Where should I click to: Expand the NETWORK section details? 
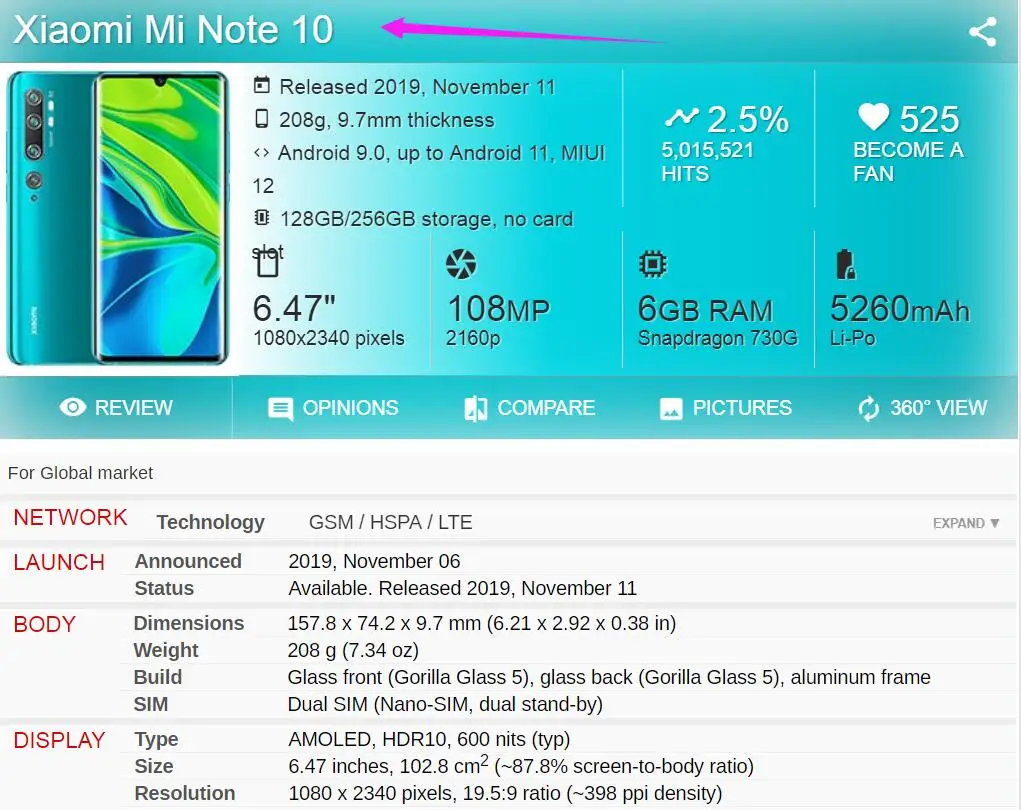(x=966, y=523)
